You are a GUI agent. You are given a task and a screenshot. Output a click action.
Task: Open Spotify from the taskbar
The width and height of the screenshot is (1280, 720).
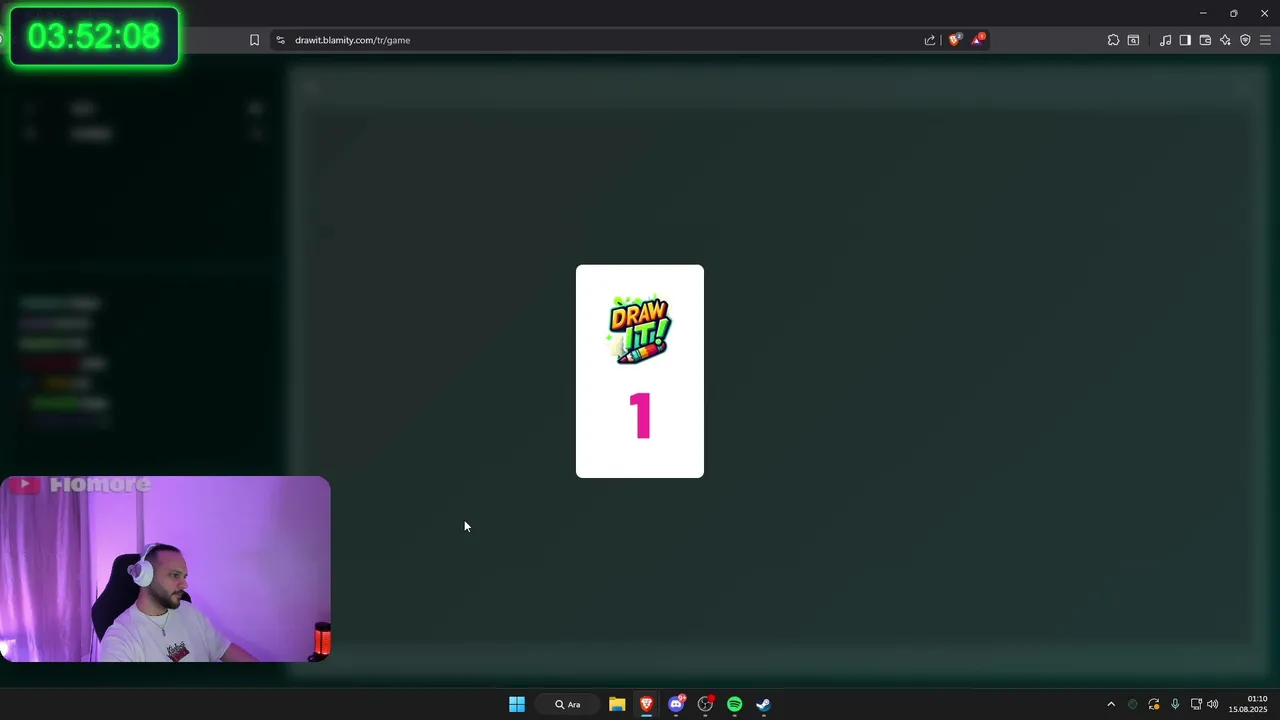734,704
